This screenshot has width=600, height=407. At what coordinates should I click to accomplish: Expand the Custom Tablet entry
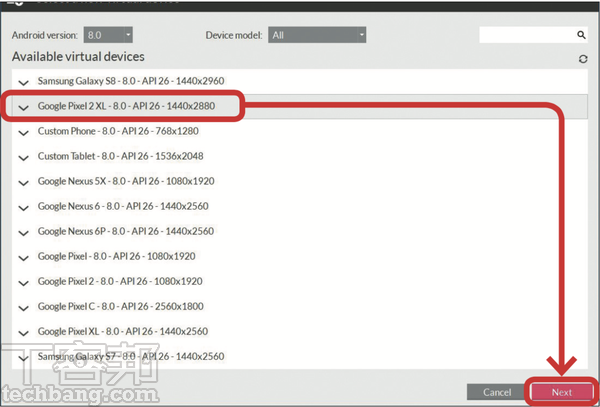pyautogui.click(x=24, y=158)
